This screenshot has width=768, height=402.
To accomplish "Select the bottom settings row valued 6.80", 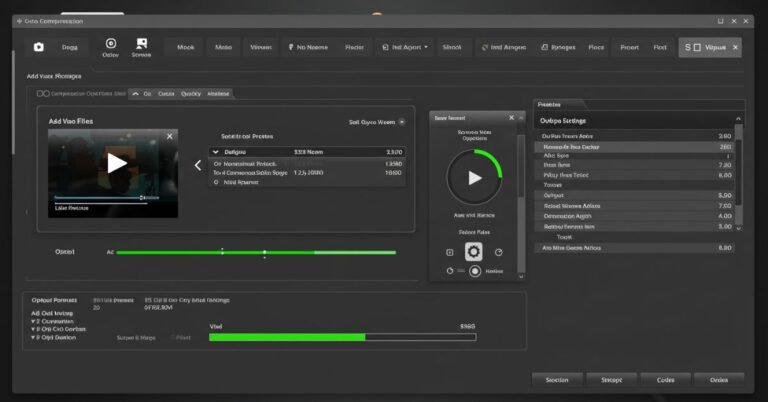I will 635,248.
